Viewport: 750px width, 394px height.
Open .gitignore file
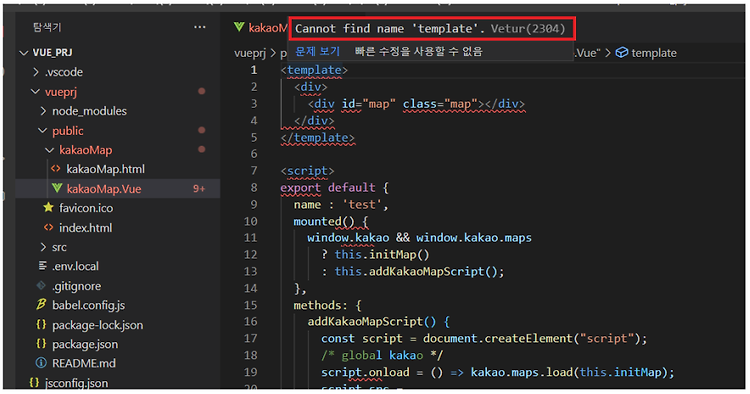pos(77,286)
